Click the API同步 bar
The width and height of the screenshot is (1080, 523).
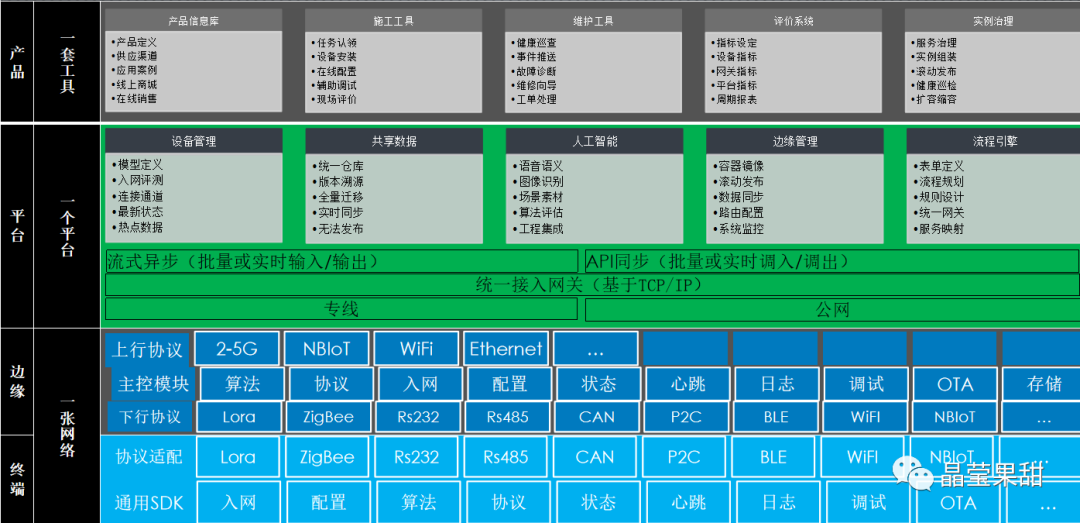(x=832, y=262)
